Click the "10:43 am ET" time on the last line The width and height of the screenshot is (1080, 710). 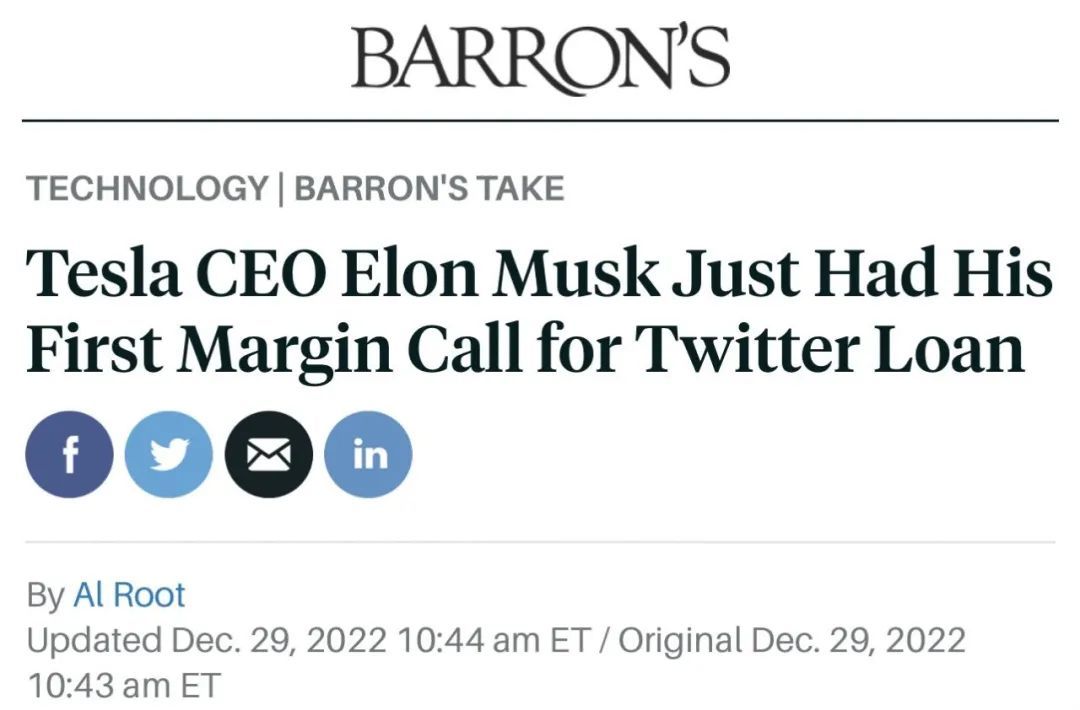click(x=122, y=686)
